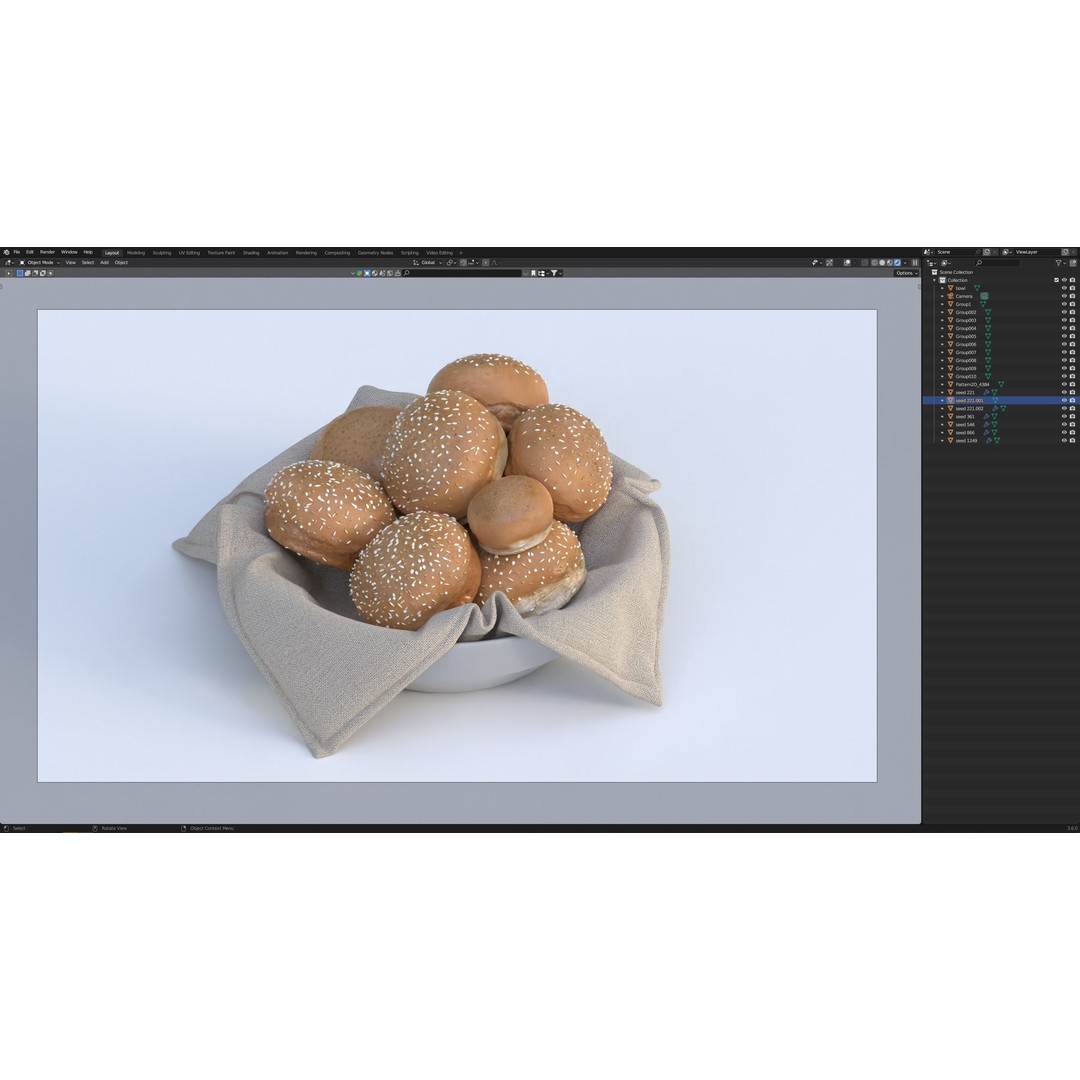Disable camera render visibility for seed 1249
This screenshot has height=1080, width=1080.
pos(1072,441)
